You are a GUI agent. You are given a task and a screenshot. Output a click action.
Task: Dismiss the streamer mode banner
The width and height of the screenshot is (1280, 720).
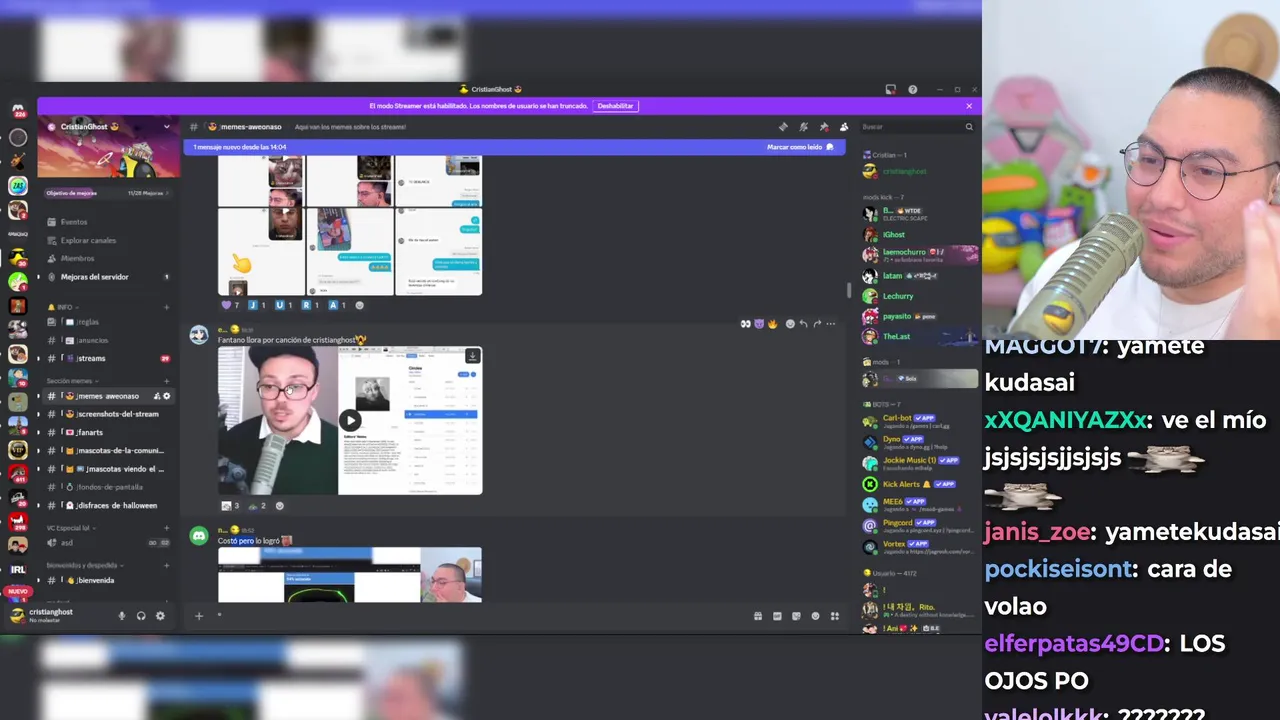click(x=968, y=106)
